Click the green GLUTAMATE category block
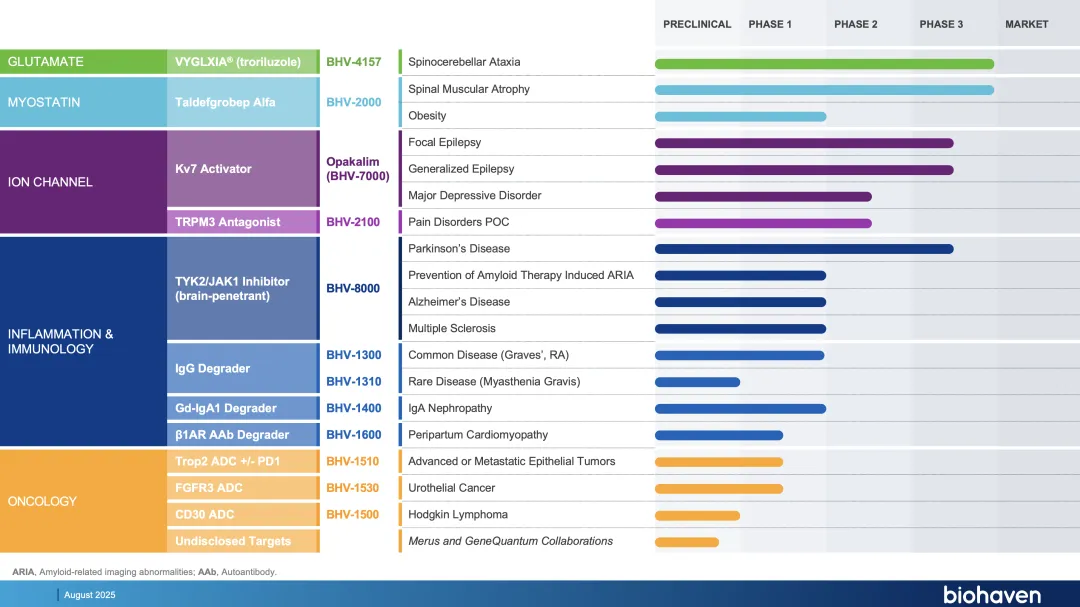This screenshot has width=1080, height=607. point(83,62)
